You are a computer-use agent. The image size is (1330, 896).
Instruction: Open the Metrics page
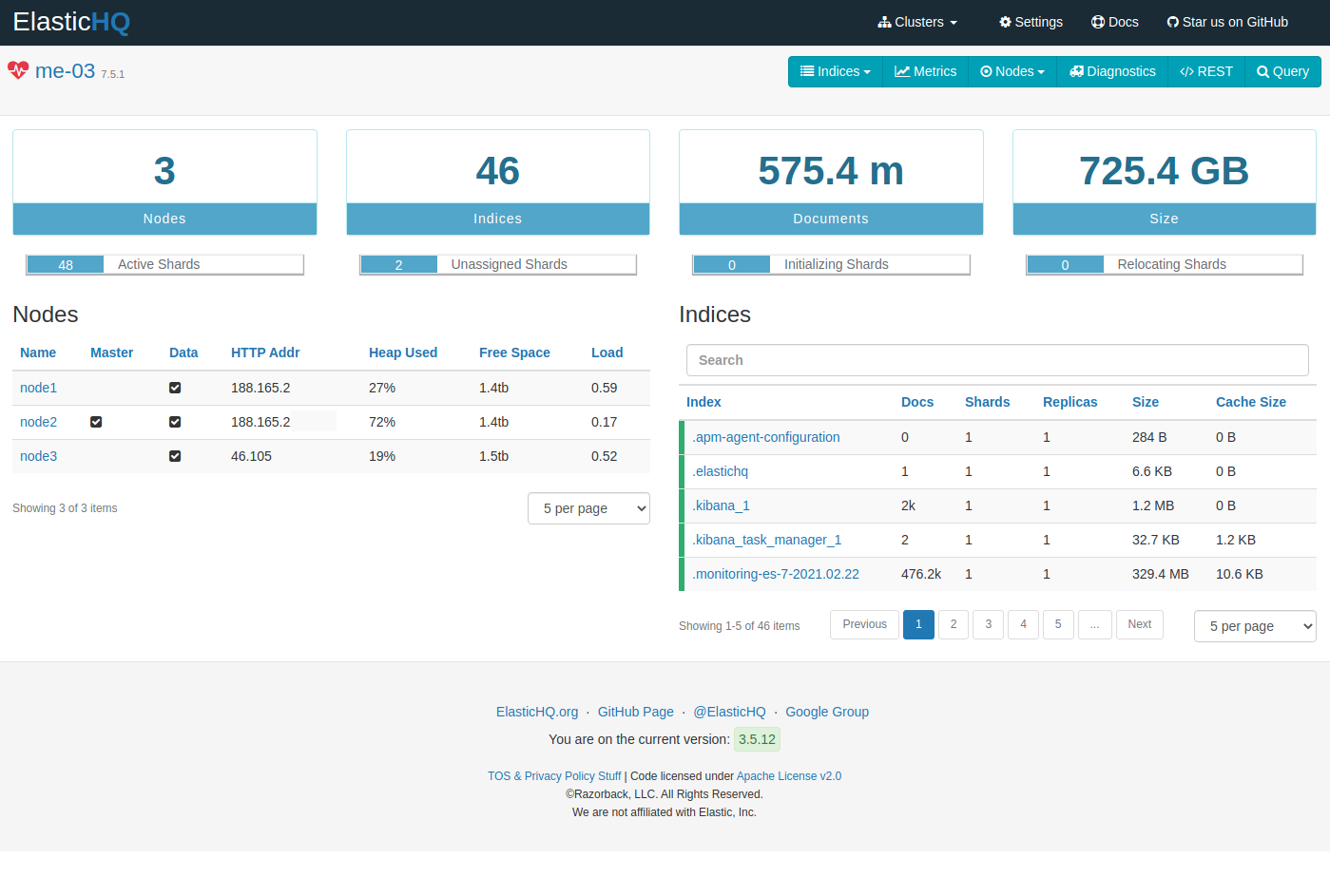(926, 71)
